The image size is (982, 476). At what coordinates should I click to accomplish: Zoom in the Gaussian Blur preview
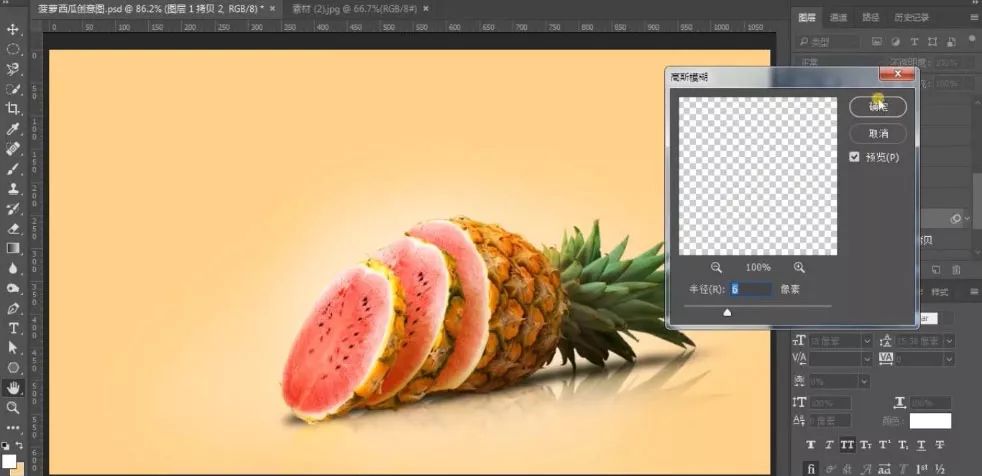click(x=799, y=267)
